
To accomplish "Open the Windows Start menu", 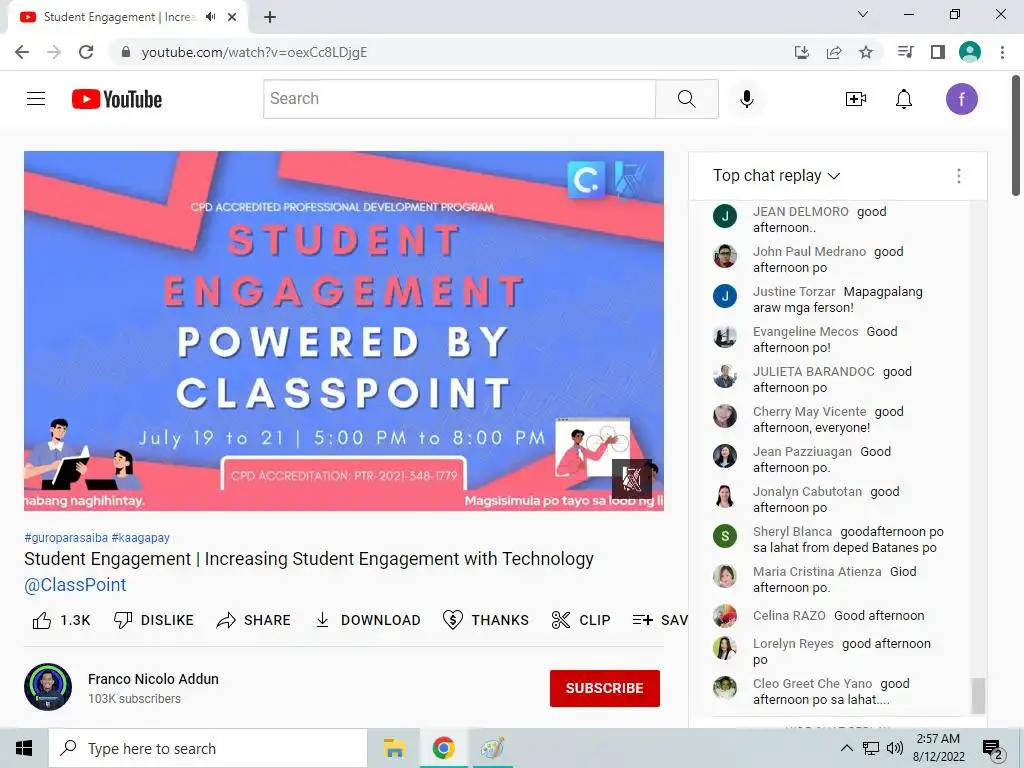I will [x=24, y=748].
